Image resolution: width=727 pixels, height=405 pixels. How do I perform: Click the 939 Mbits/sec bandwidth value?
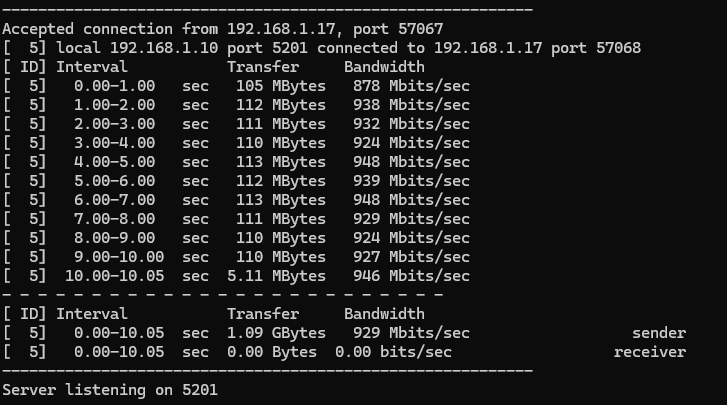[411, 181]
